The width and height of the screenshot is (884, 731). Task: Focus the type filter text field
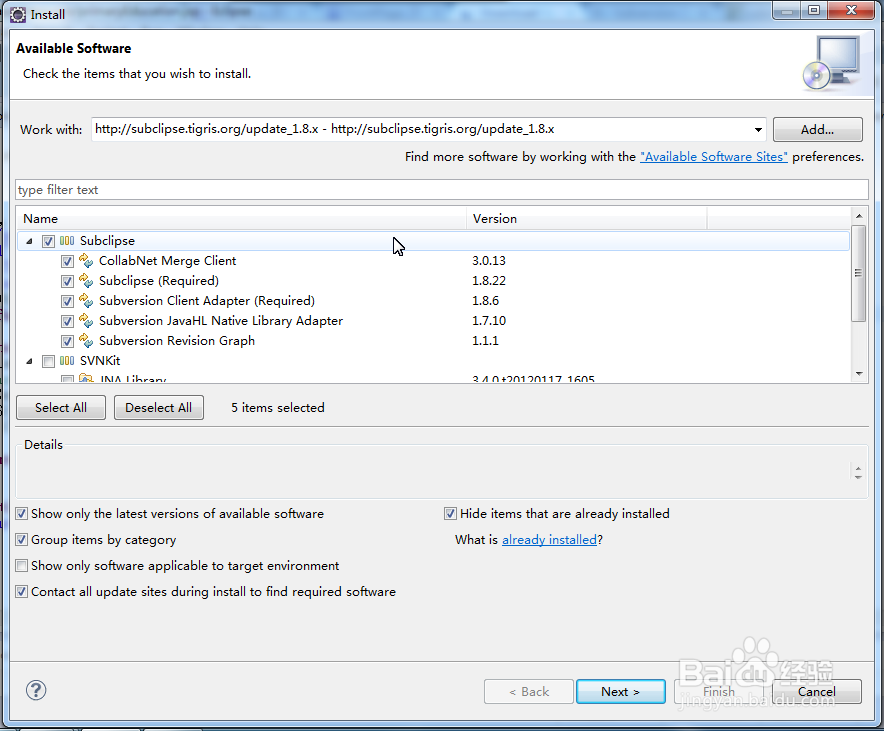441,190
